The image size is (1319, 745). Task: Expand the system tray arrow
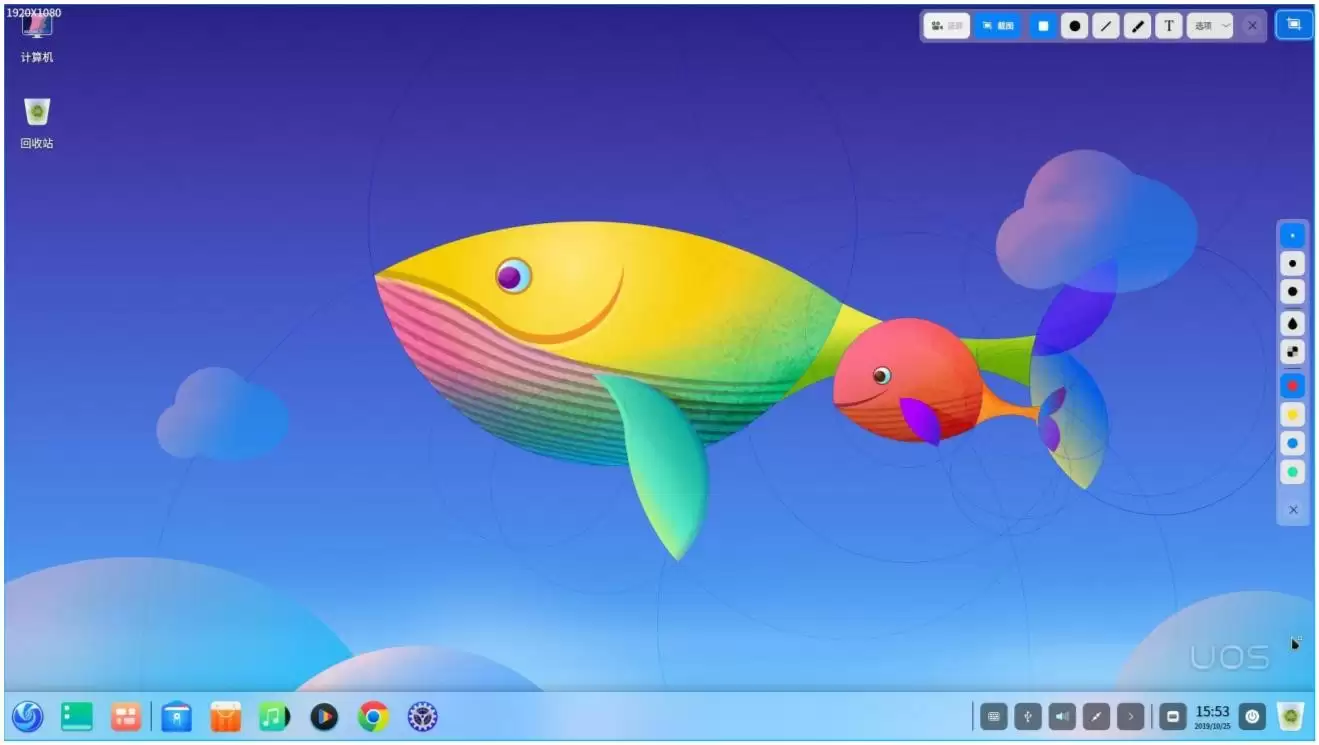click(1131, 716)
